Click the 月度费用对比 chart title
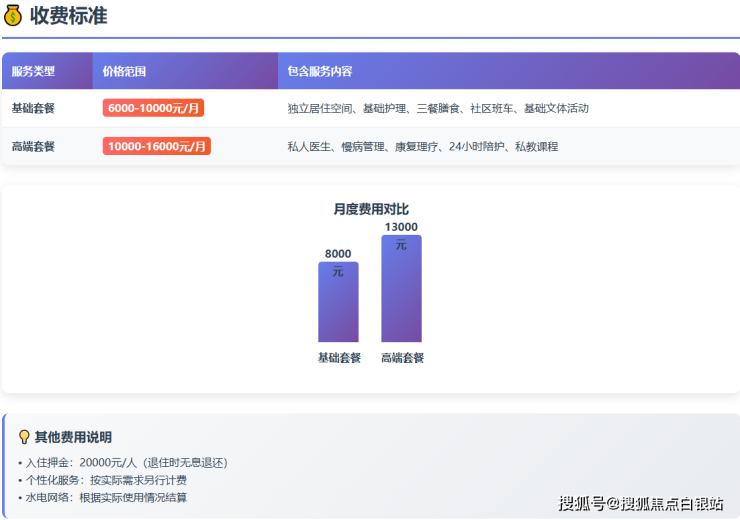 click(370, 209)
